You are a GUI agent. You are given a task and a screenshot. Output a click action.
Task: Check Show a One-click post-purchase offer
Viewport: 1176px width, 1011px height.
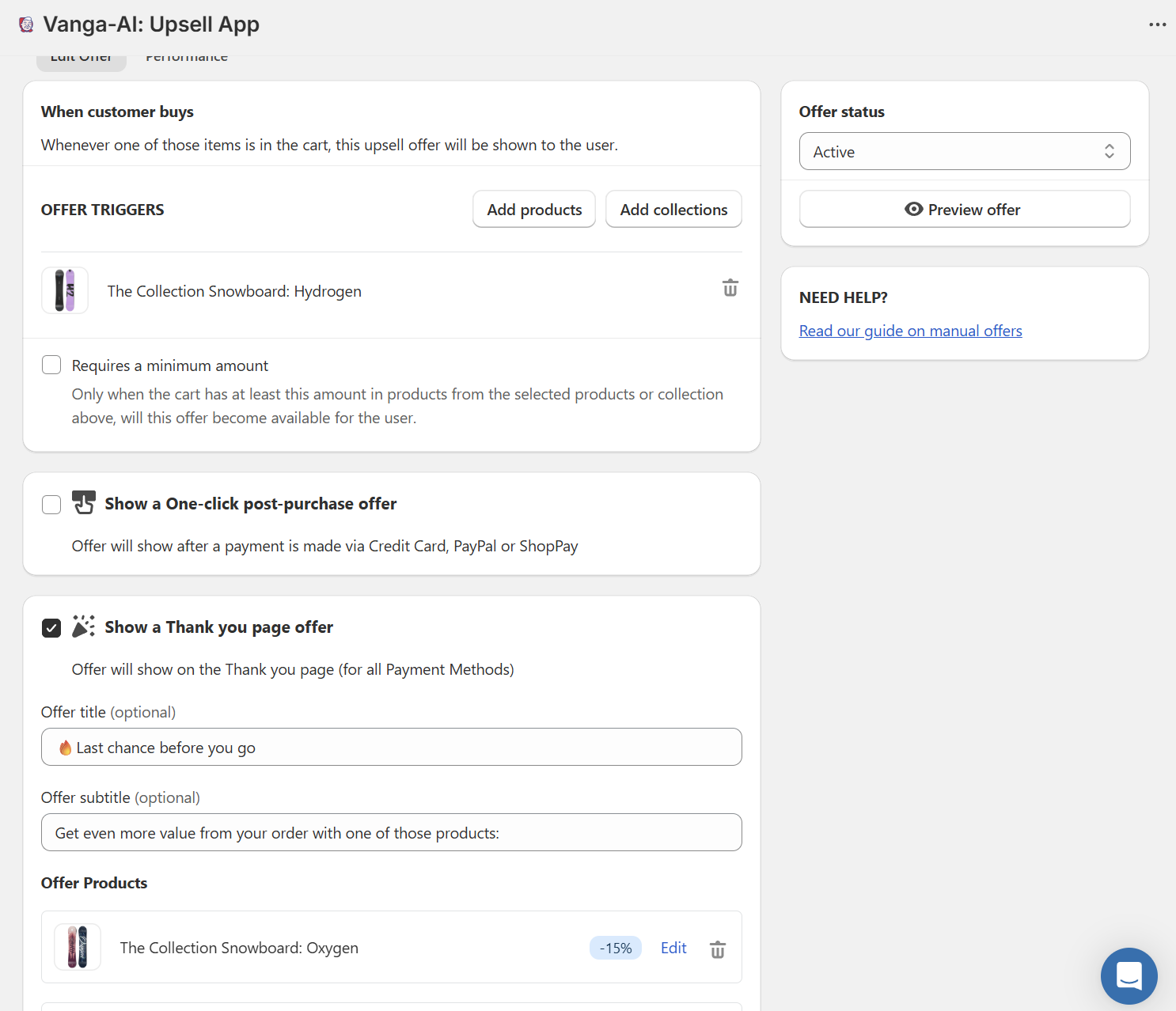click(x=51, y=505)
